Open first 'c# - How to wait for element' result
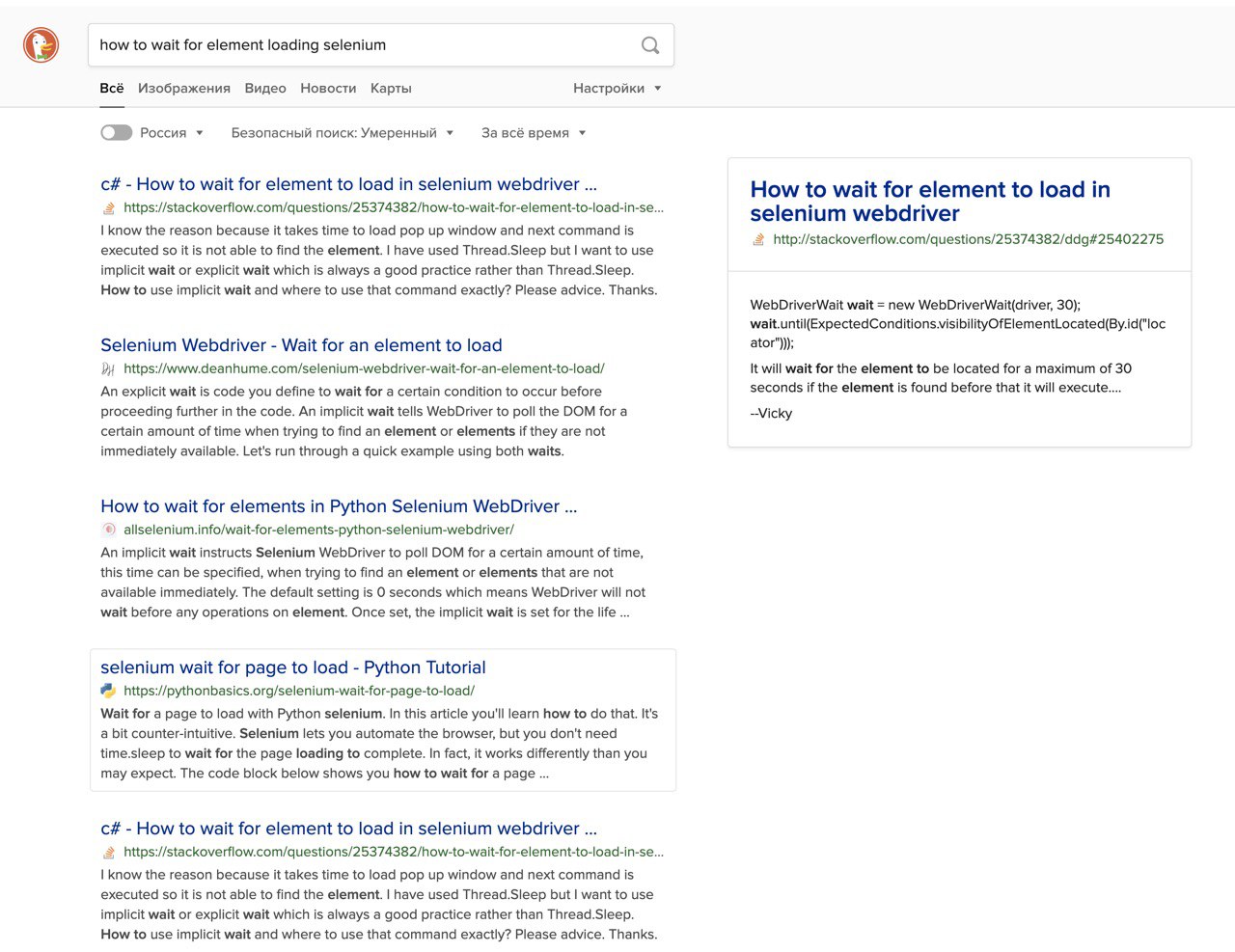The width and height of the screenshot is (1235, 952). click(349, 184)
